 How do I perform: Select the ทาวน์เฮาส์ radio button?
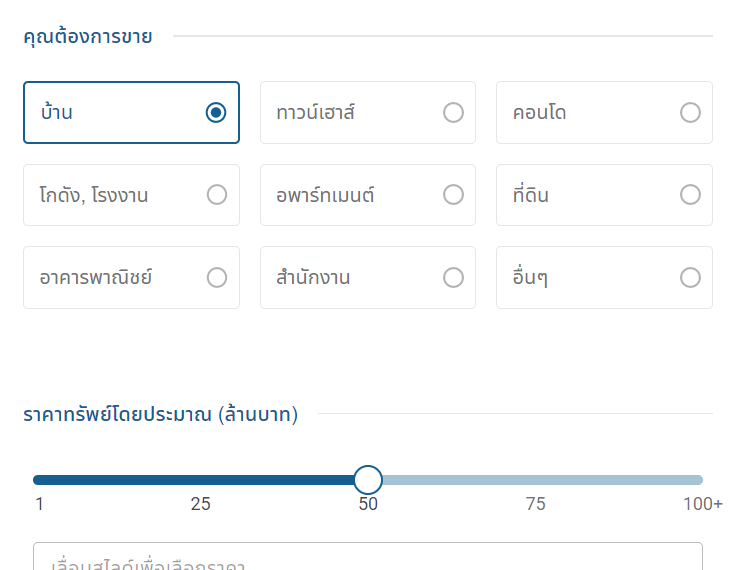click(453, 113)
